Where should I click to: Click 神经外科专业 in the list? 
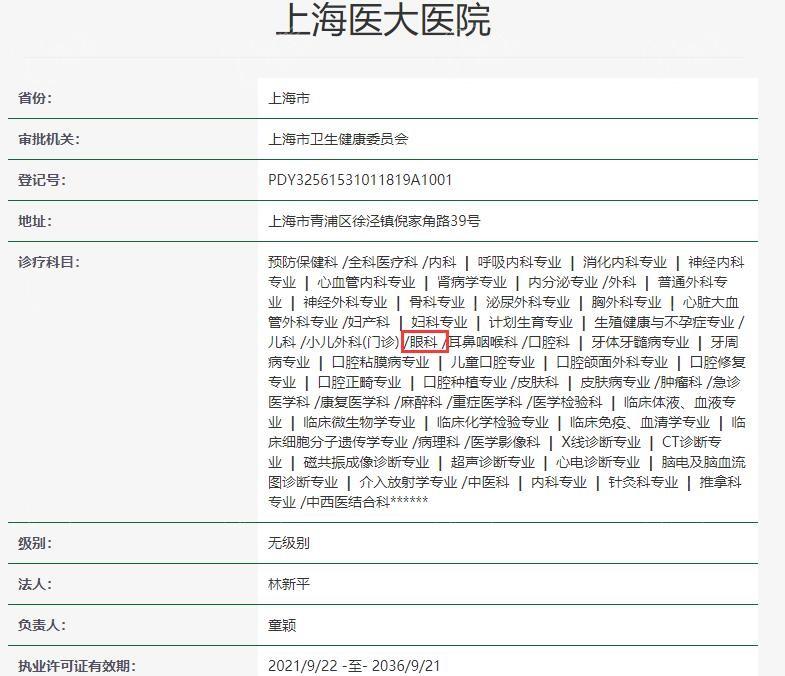pyautogui.click(x=345, y=302)
